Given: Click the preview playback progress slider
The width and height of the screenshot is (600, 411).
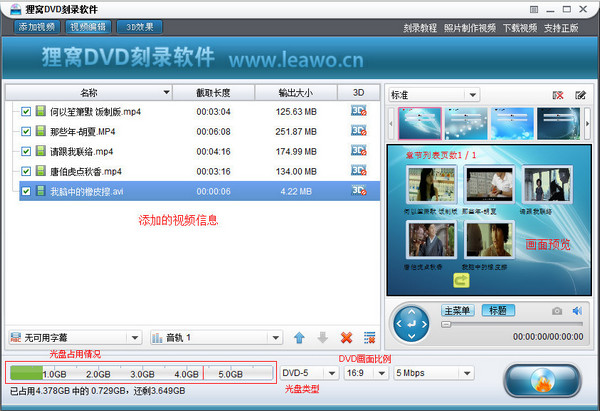Looking at the screenshot, I should (x=512, y=325).
